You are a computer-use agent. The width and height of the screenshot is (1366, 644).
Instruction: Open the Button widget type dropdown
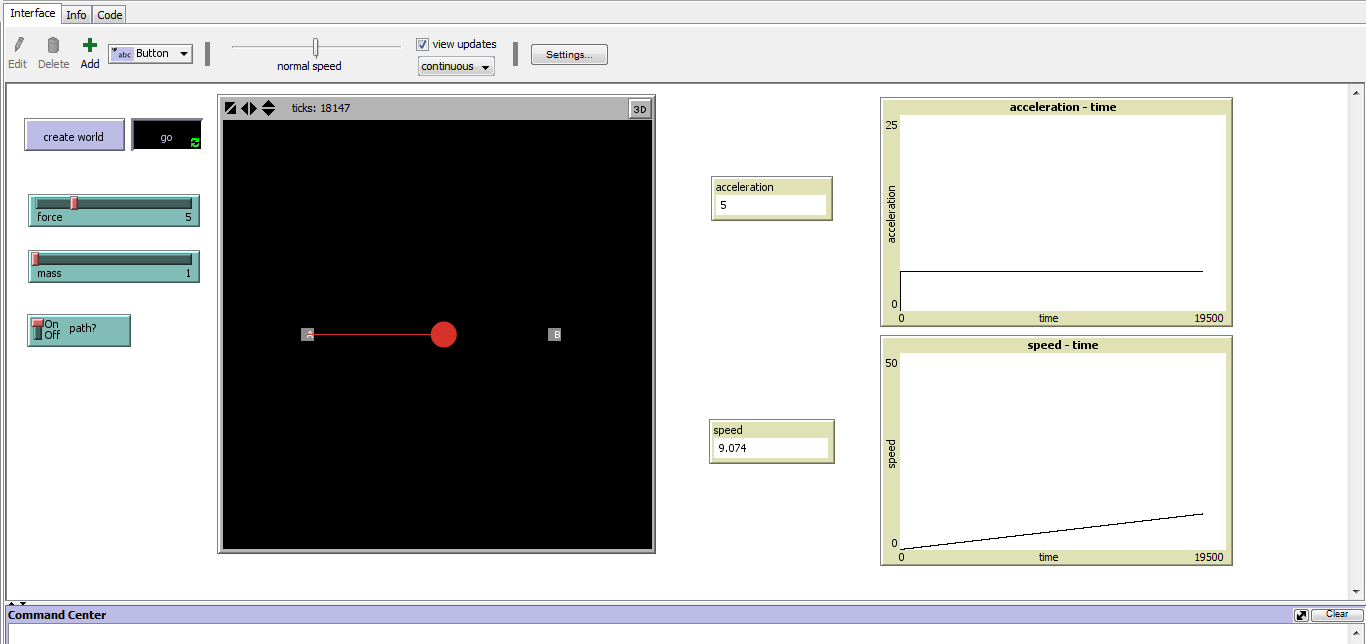tap(150, 54)
